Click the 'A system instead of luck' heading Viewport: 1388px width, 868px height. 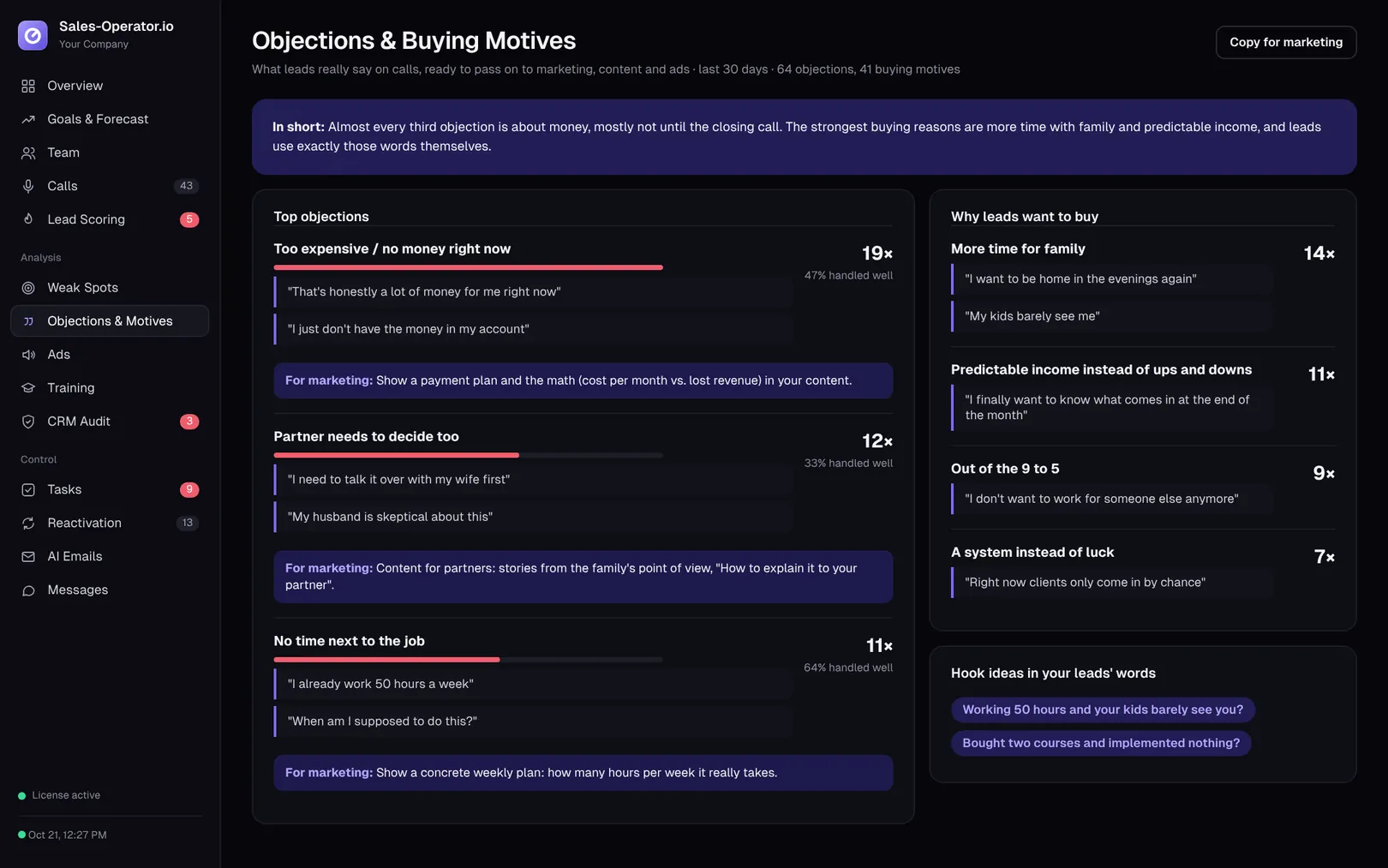[1032, 553]
